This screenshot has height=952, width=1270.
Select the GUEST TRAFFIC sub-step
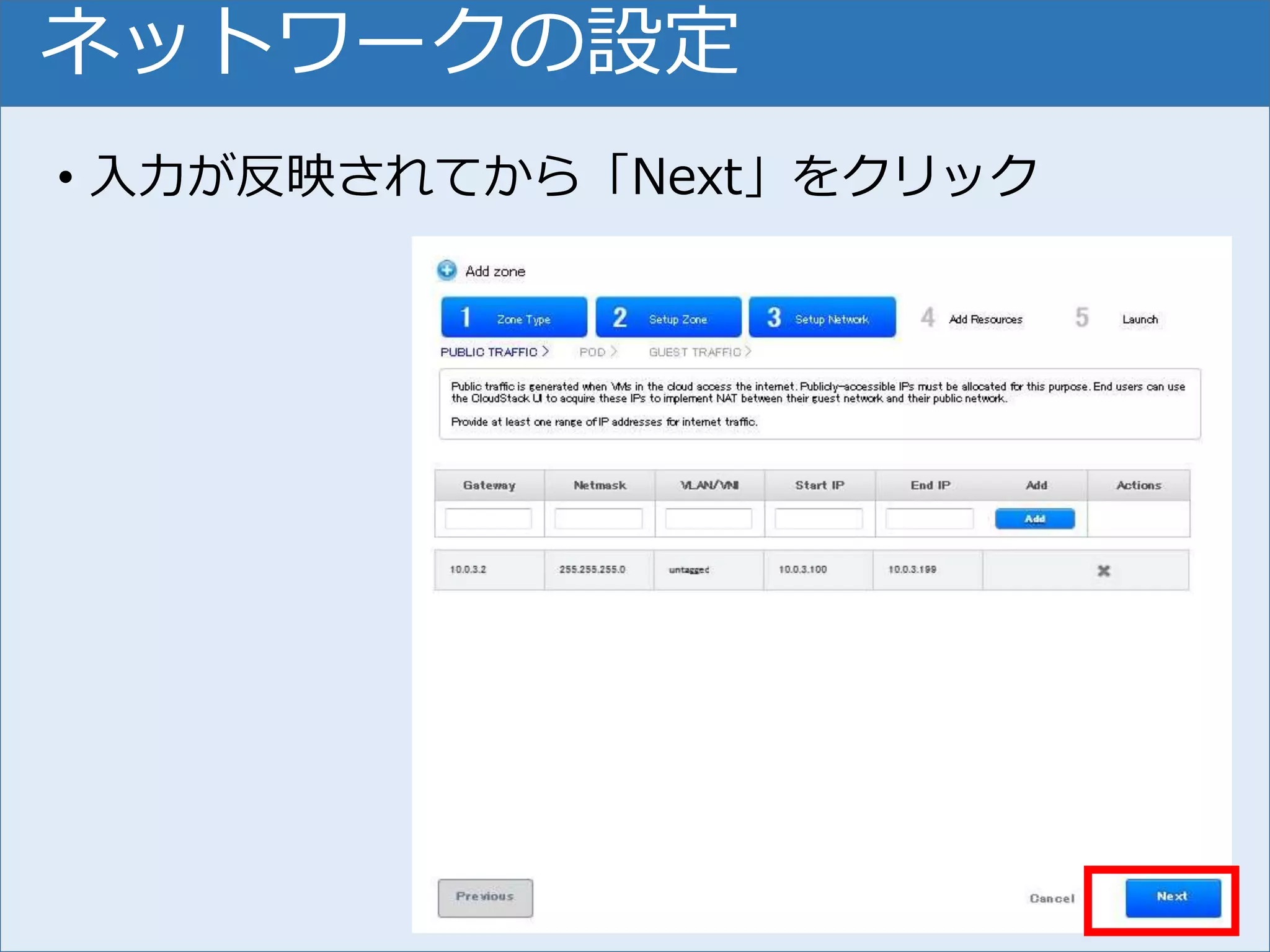tap(700, 351)
